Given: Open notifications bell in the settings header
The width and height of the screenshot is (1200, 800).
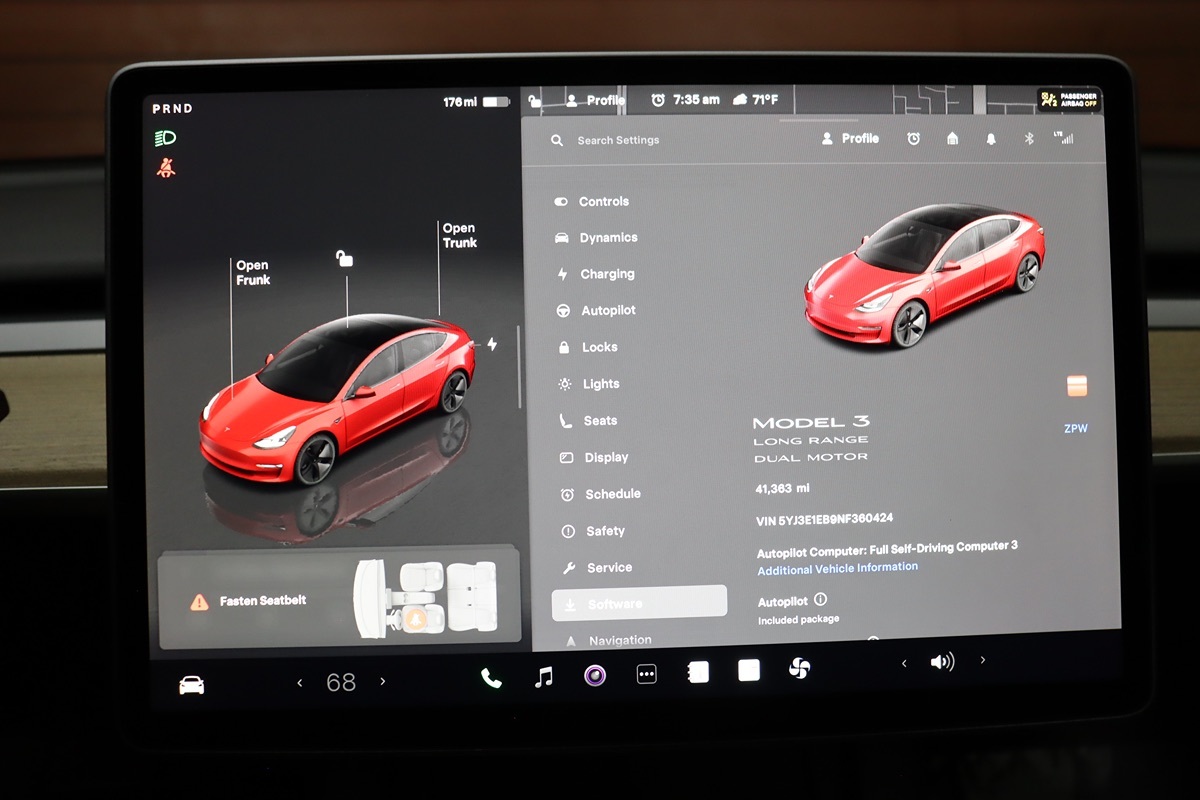Looking at the screenshot, I should 990,139.
